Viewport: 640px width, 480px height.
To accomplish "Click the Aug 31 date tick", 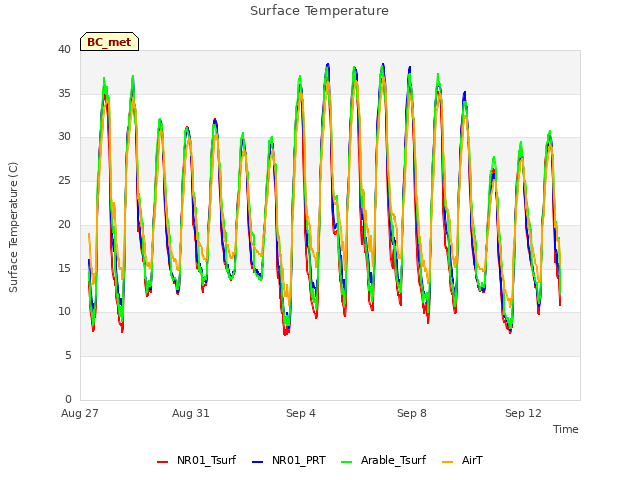I will pos(191,413).
